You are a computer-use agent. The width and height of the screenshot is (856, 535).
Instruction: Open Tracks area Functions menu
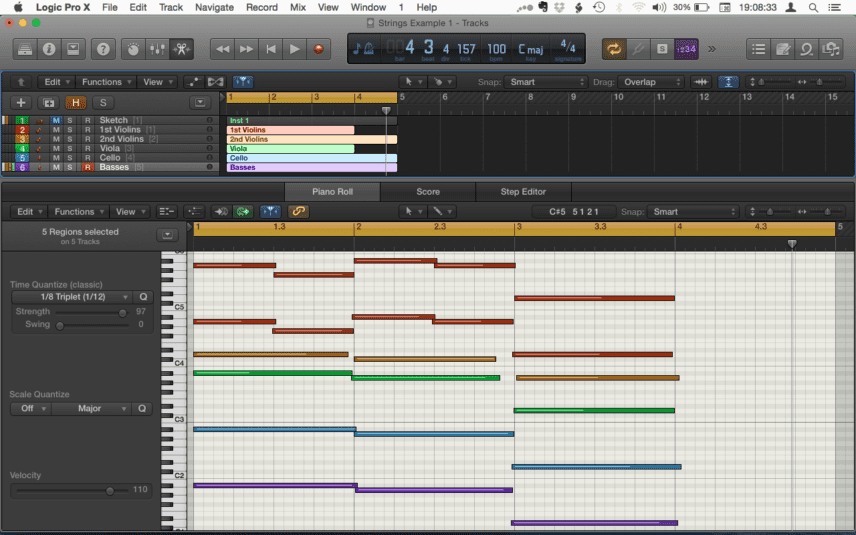[106, 82]
